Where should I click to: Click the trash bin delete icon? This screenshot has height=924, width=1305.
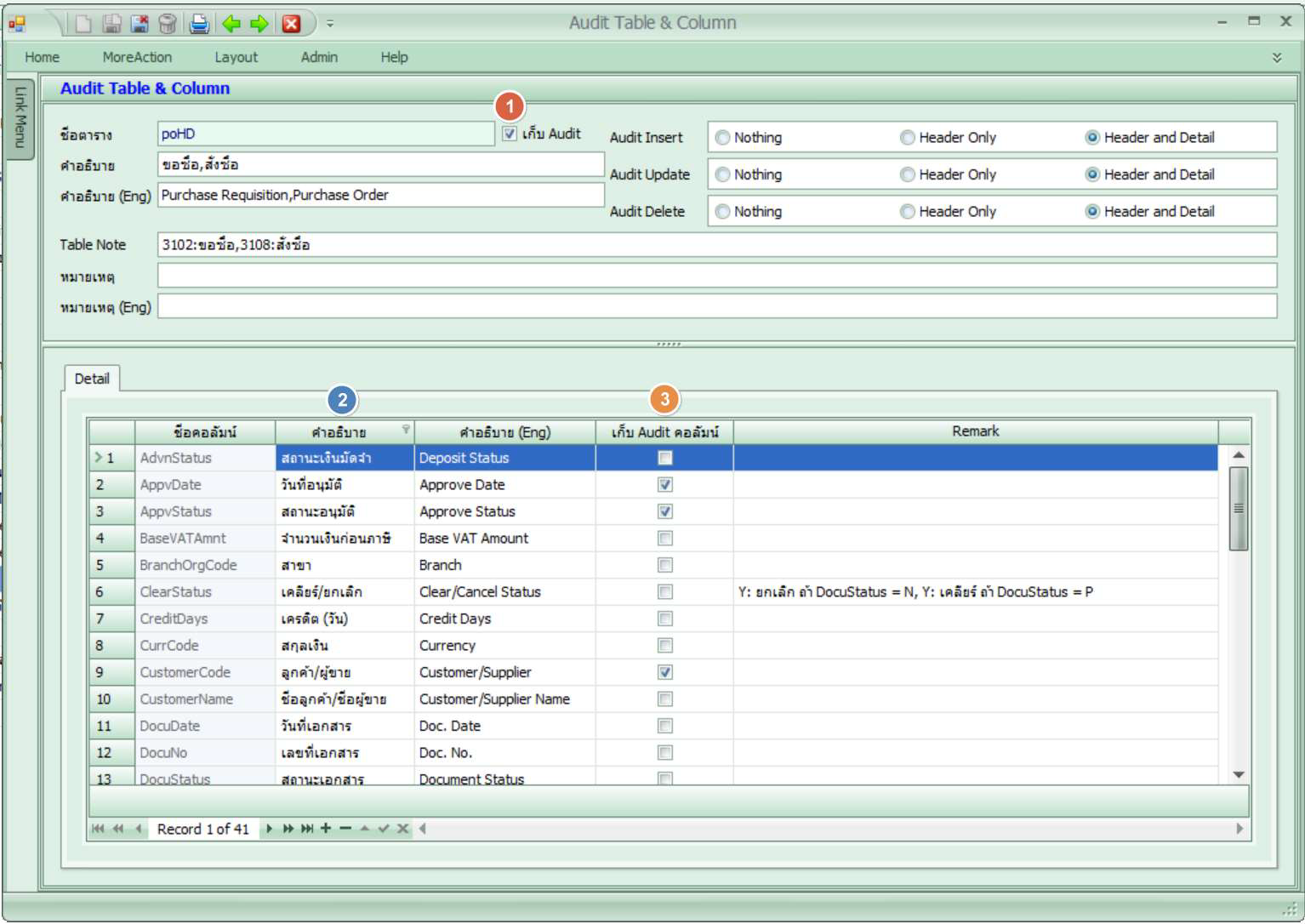[168, 24]
